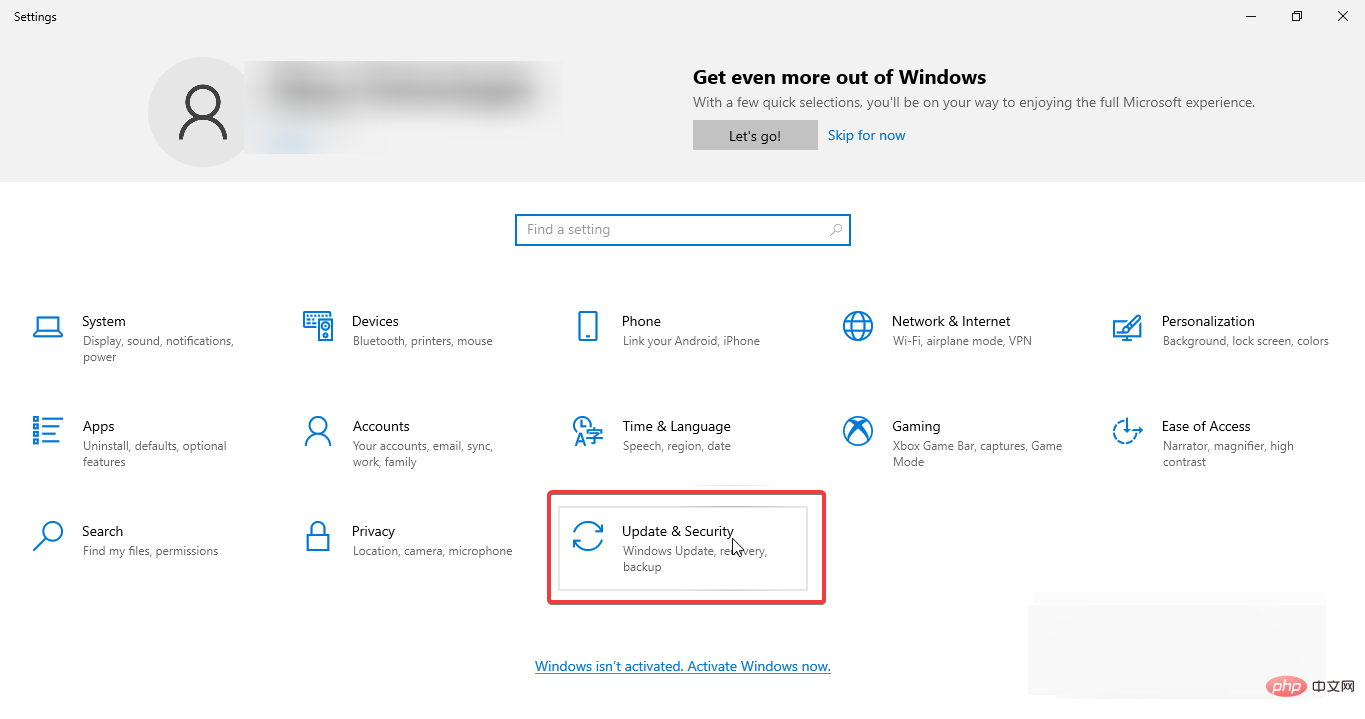Open the Search magnifier category icon
The height and width of the screenshot is (719, 1365).
47,536
